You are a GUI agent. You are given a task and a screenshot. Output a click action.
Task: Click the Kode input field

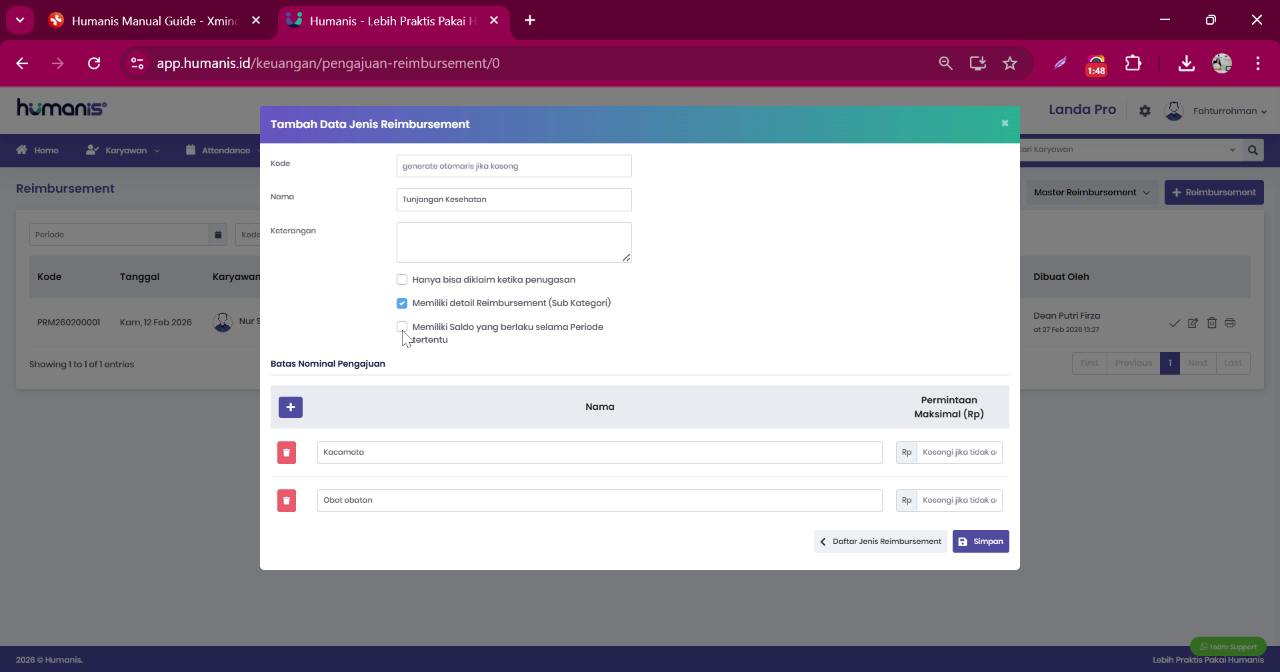click(514, 166)
